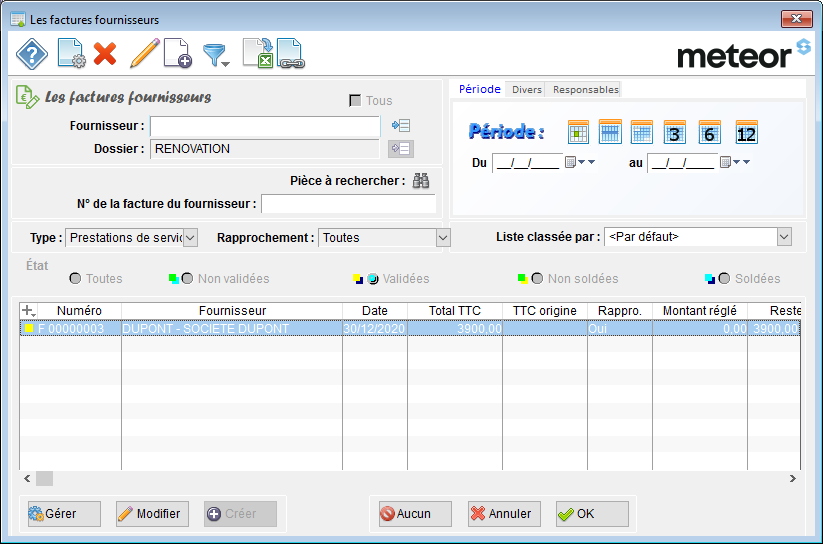Click the 30/12/2020 date cell
Image resolution: width=823 pixels, height=544 pixels.
pyautogui.click(x=374, y=329)
